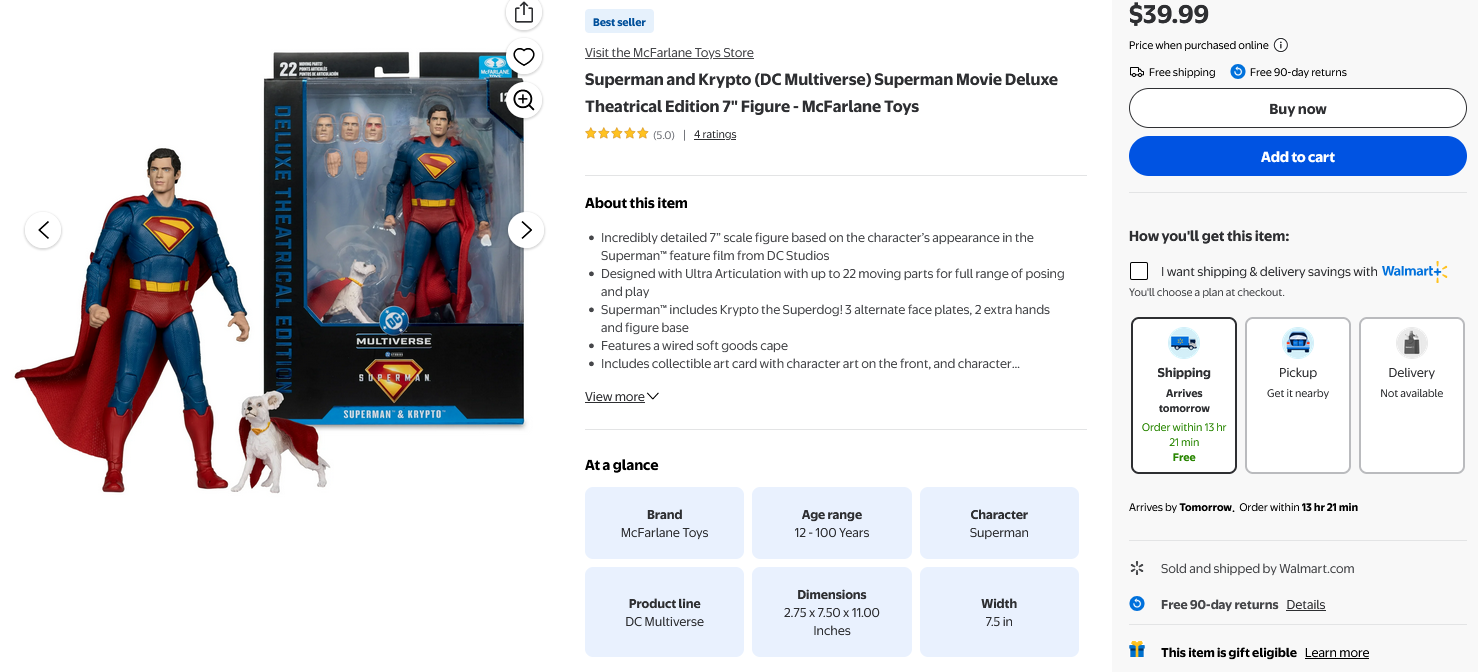Select the Shipping fulfillment option

pyautogui.click(x=1184, y=395)
